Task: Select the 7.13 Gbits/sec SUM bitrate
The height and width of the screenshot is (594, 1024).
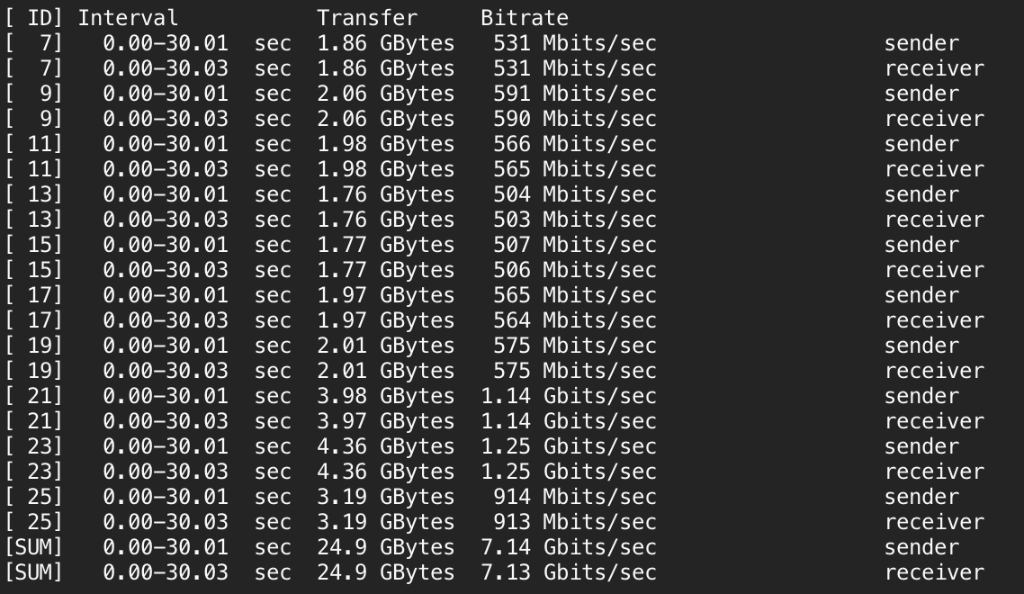Action: (x=569, y=572)
